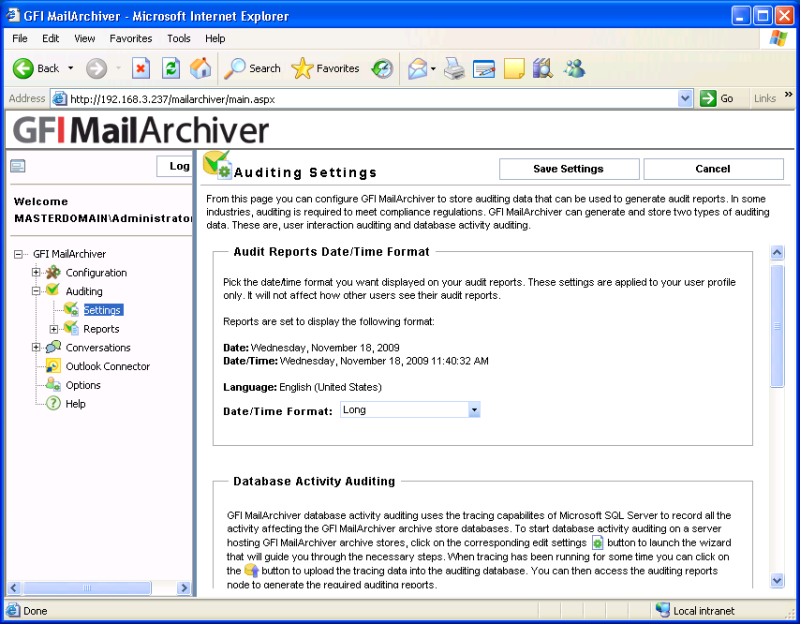800x624 pixels.
Task: Click the edit settings gear icon in paragraph
Action: (597, 542)
